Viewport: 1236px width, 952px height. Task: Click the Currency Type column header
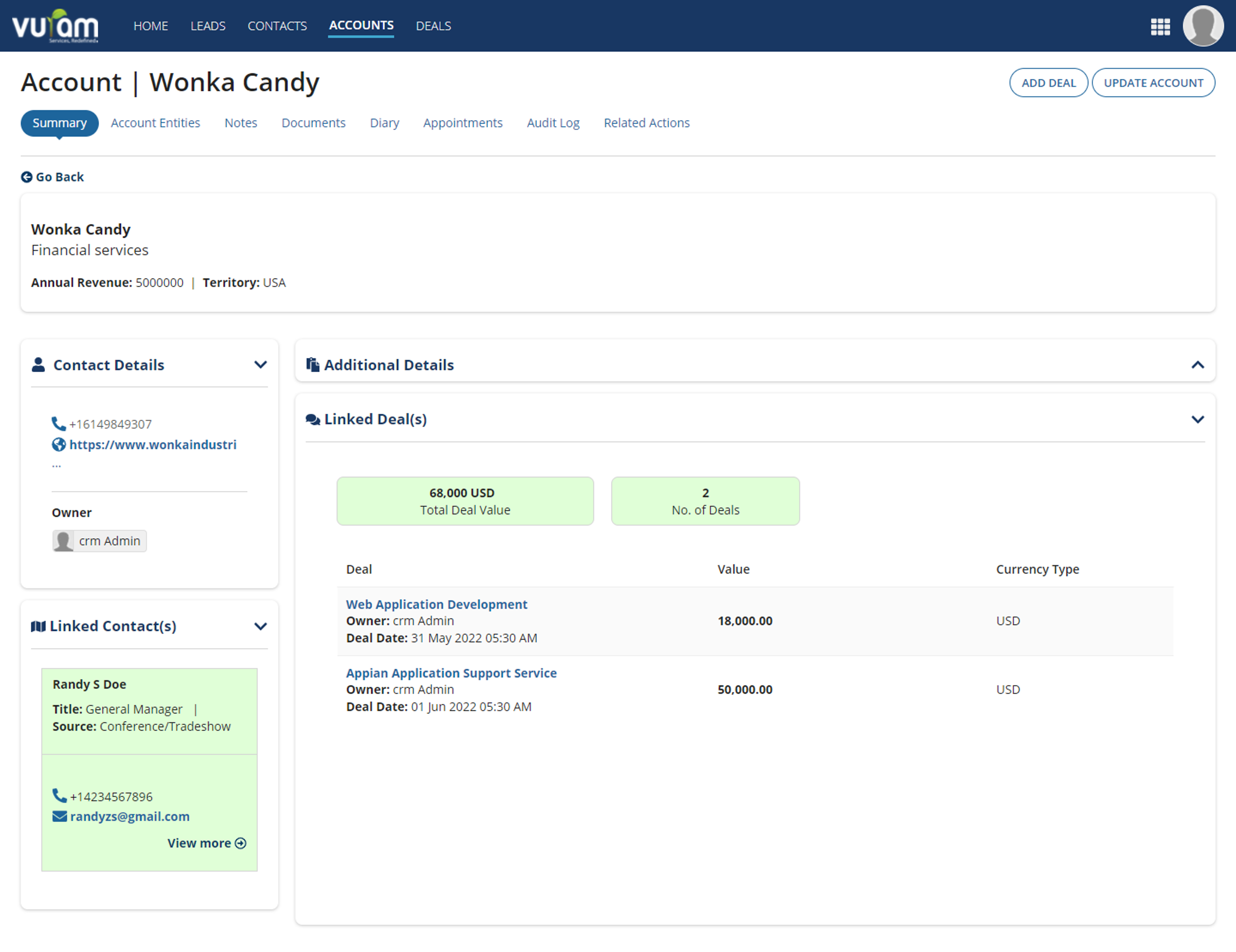1037,570
